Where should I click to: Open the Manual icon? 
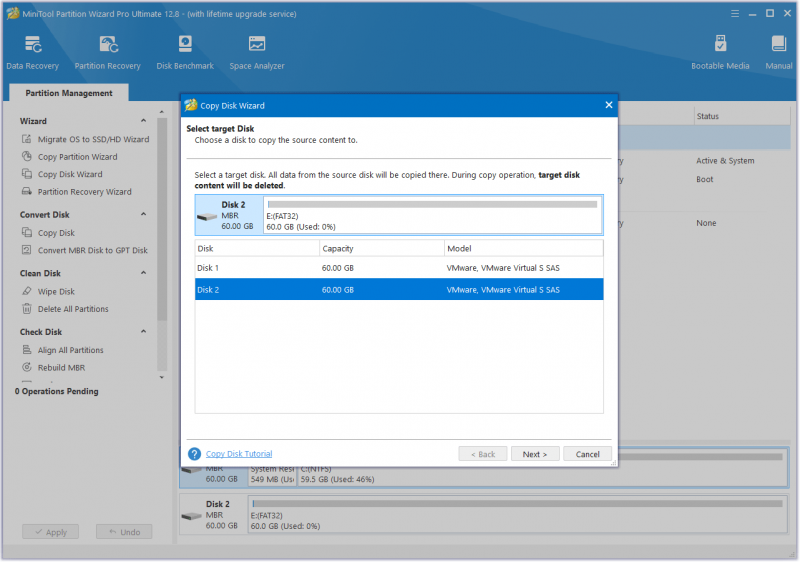779,53
